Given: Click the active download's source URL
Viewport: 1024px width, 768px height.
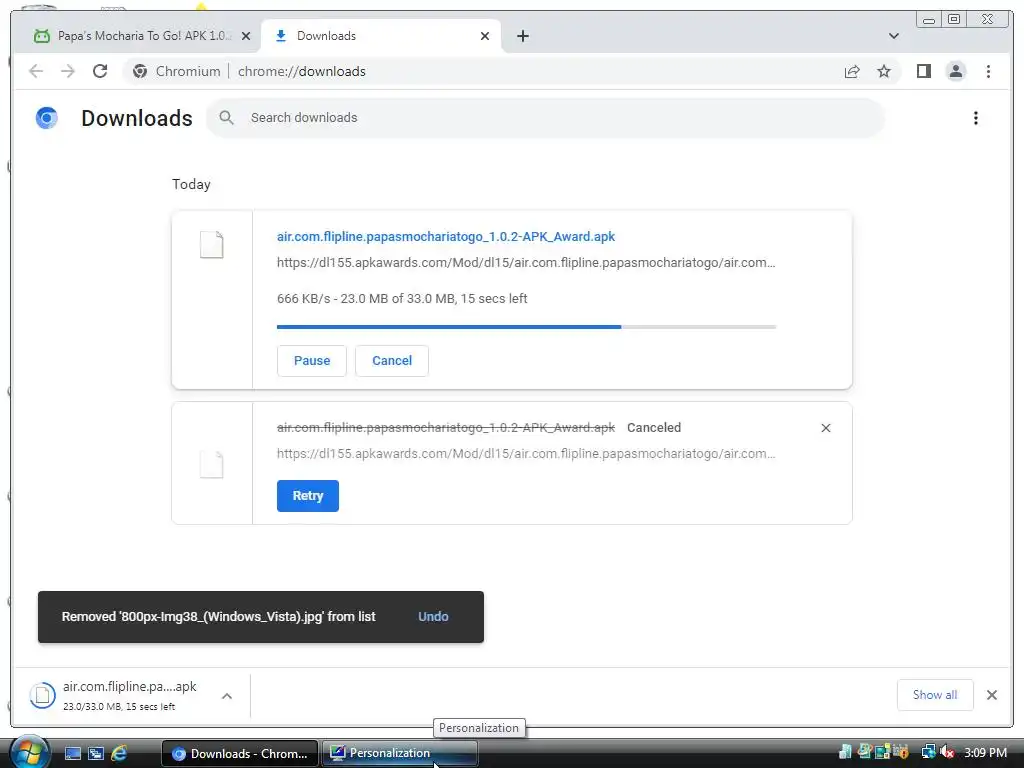Looking at the screenshot, I should point(526,263).
